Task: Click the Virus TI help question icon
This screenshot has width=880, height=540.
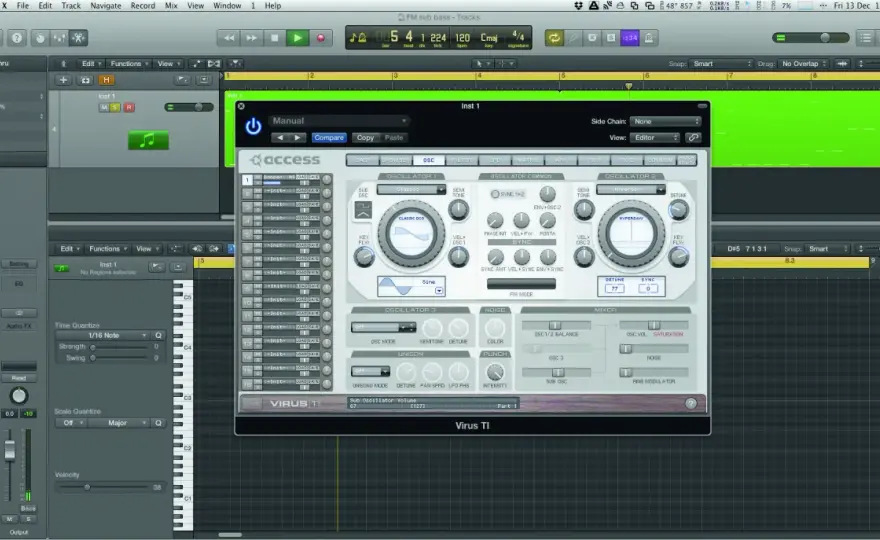Action: coord(691,404)
